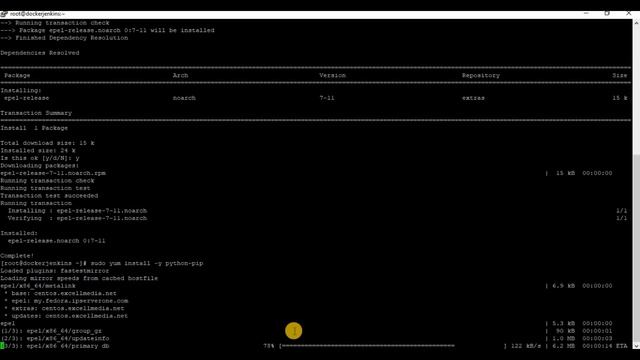Click the "6.9 kB" metalink size value
Screen dimensions: 640x360
pyautogui.click(x=564, y=286)
